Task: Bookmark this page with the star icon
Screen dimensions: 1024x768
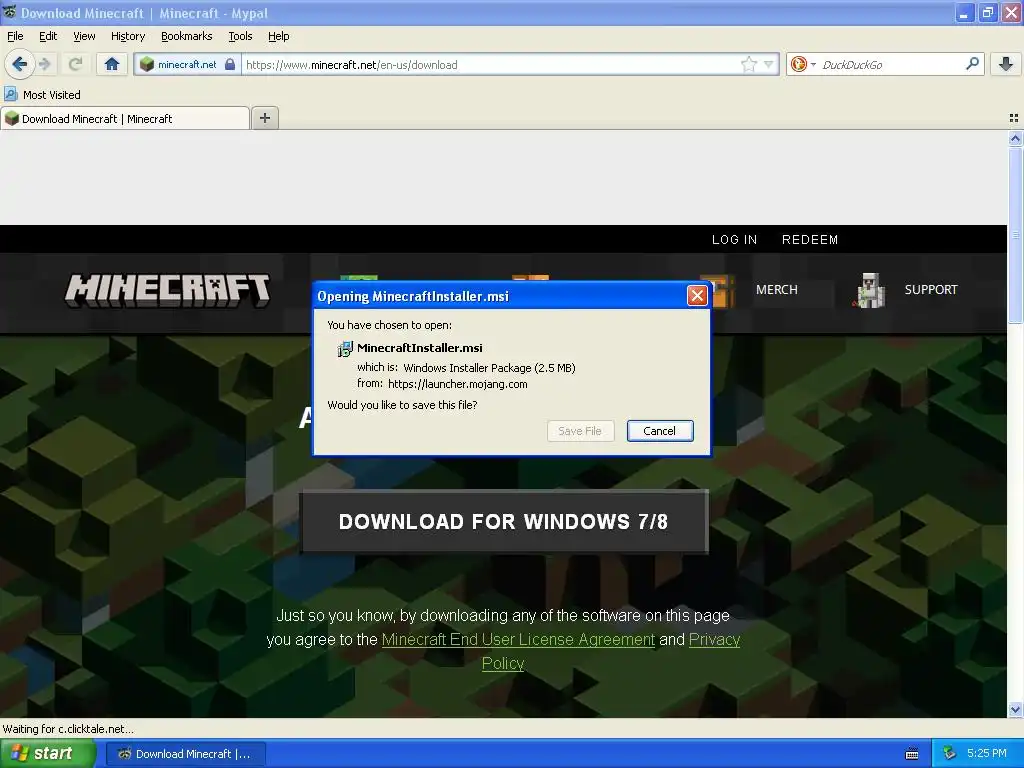Action: click(x=748, y=64)
